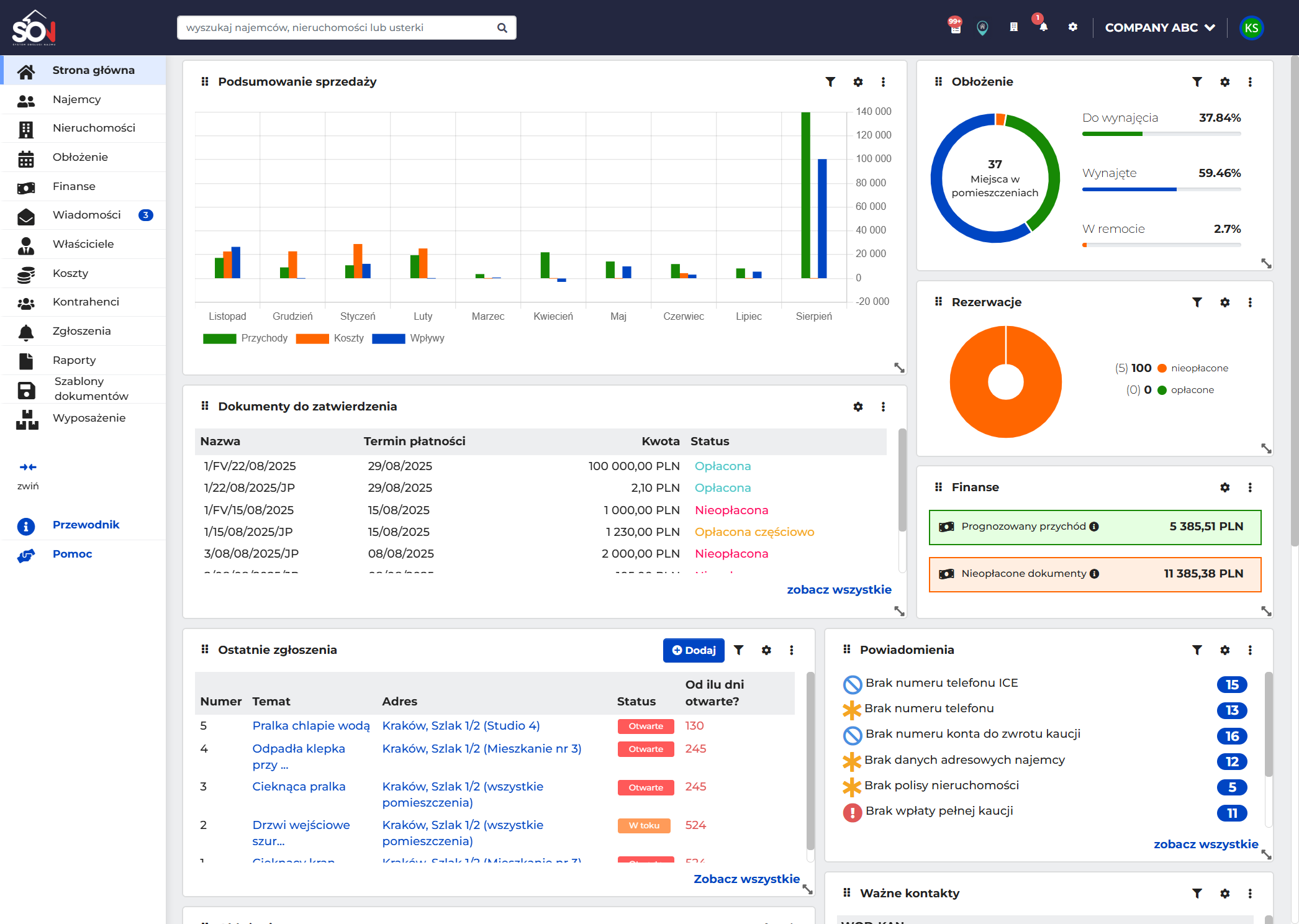This screenshot has width=1299, height=924.
Task: Click the Sierpień green Przychody bar
Action: pos(805,195)
